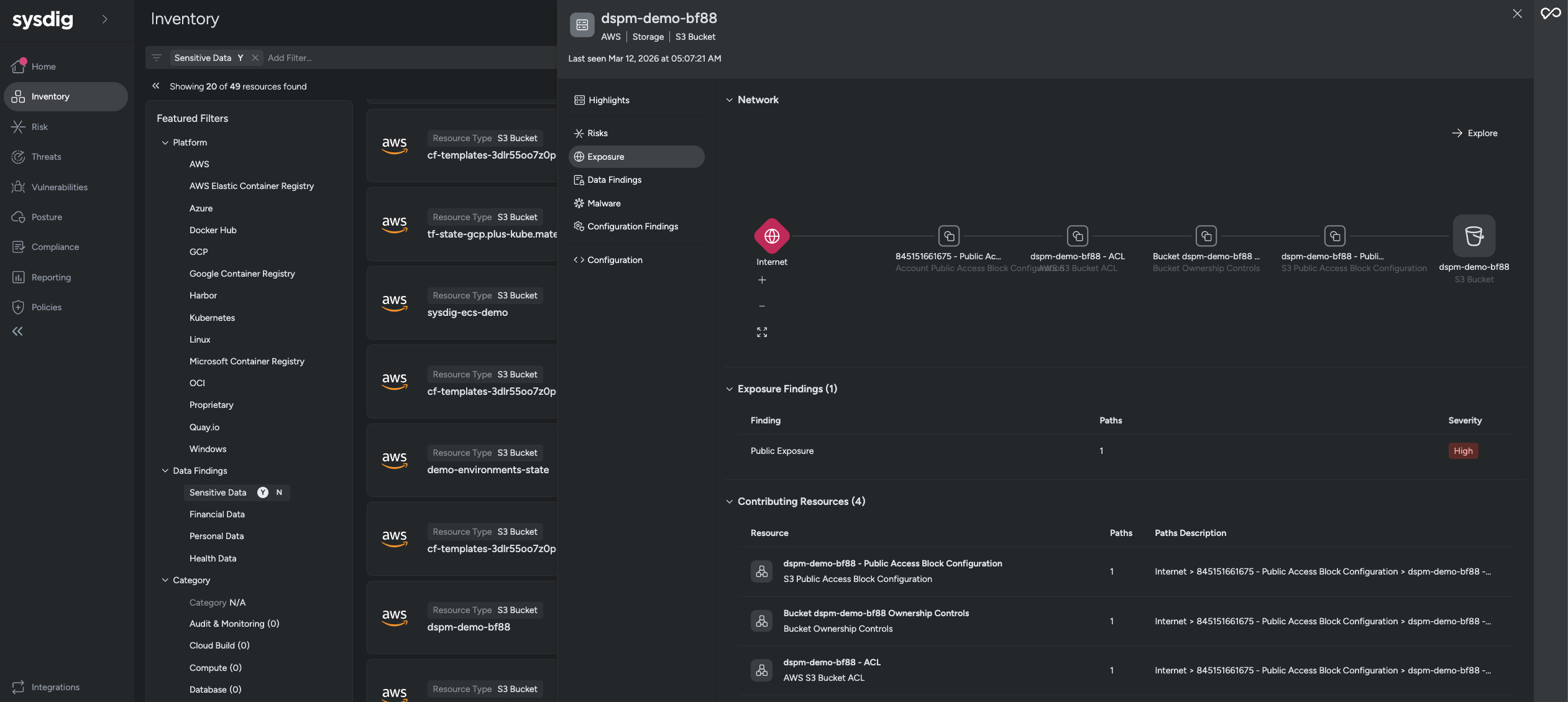The width and height of the screenshot is (1568, 702).
Task: Expand the network graph to fullscreen
Action: (x=762, y=332)
